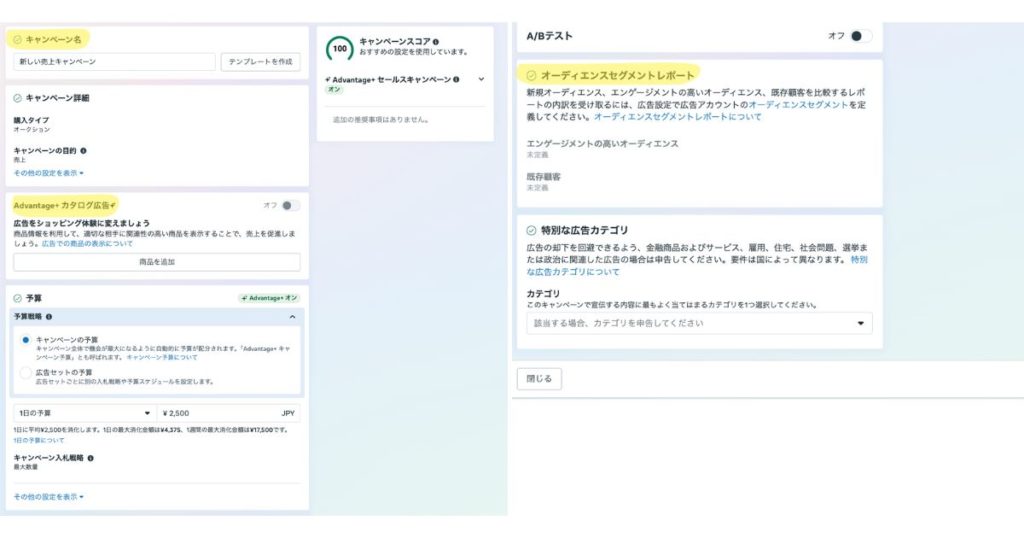The image size is (1024, 538).
Task: Click info icon next to キャンペーンスコア
Action: click(436, 42)
